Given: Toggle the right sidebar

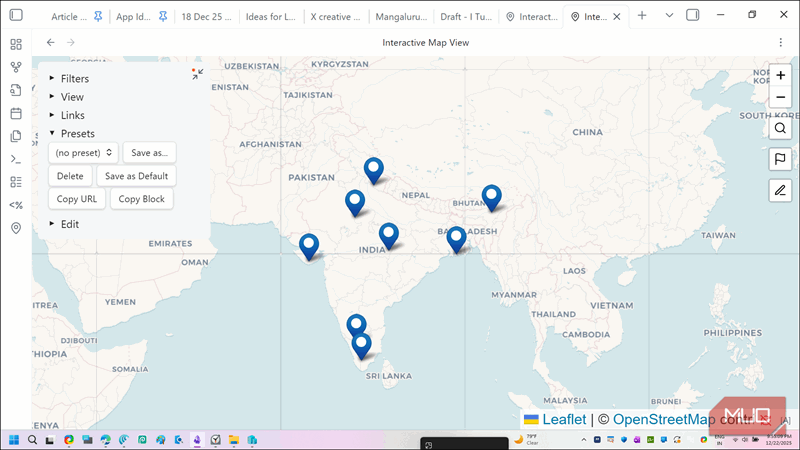Looking at the screenshot, I should click(693, 16).
